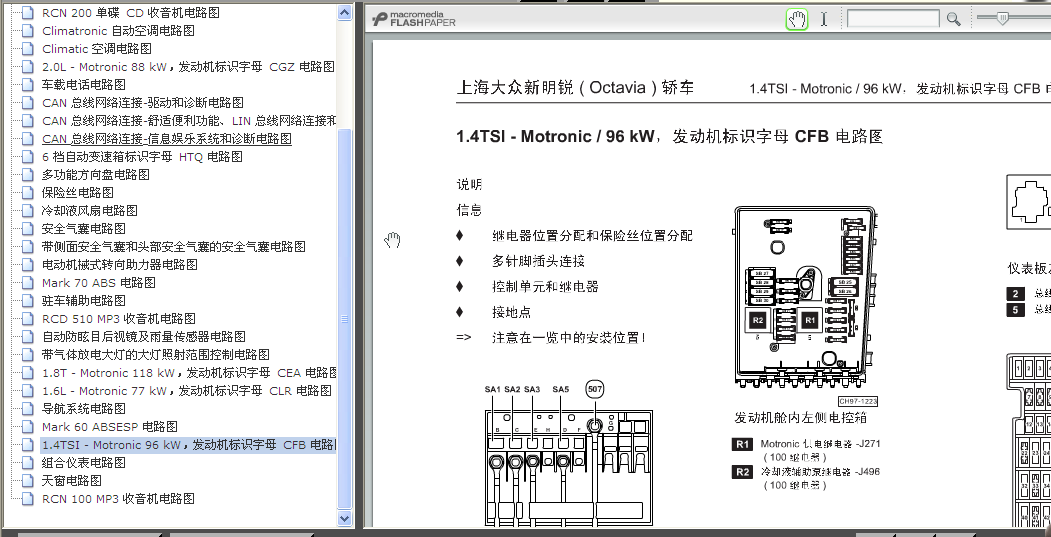Click document icon beside 车载电话电路图
Viewport: 1051px width, 537px height.
tap(27, 84)
